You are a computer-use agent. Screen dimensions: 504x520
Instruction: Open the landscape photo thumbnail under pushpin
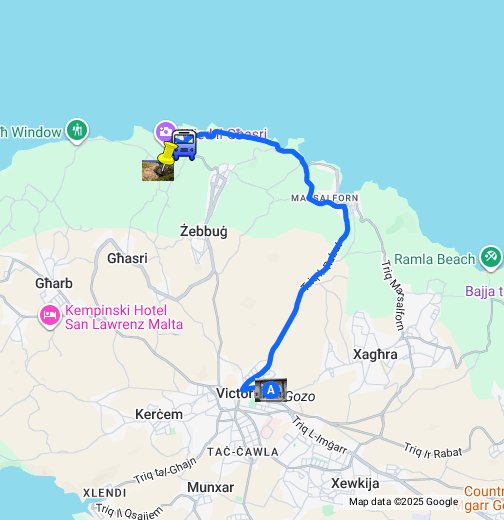point(158,170)
